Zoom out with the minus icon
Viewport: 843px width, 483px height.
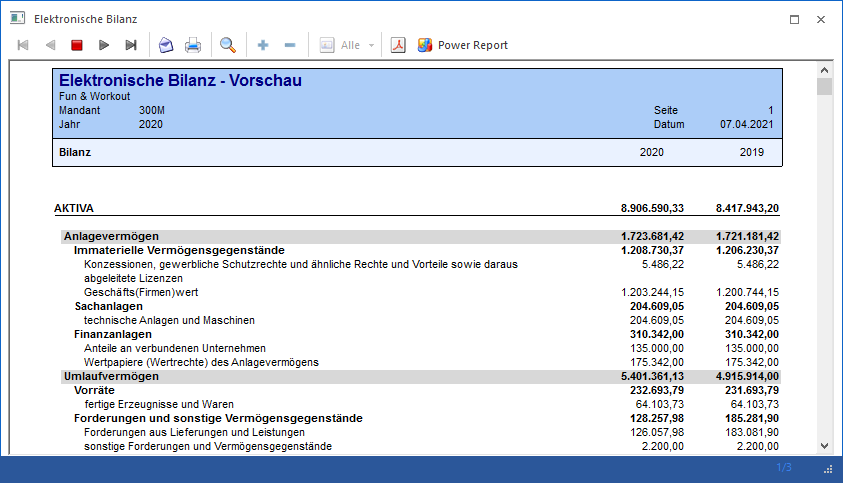(x=290, y=45)
